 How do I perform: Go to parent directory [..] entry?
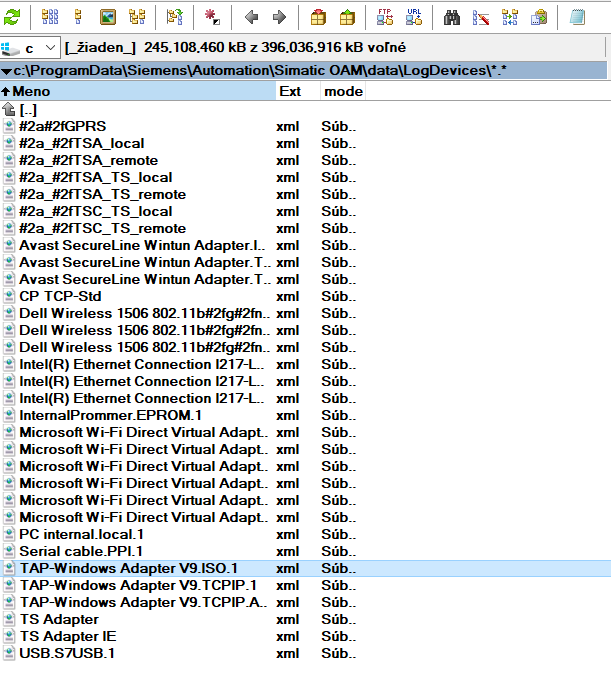point(28,110)
